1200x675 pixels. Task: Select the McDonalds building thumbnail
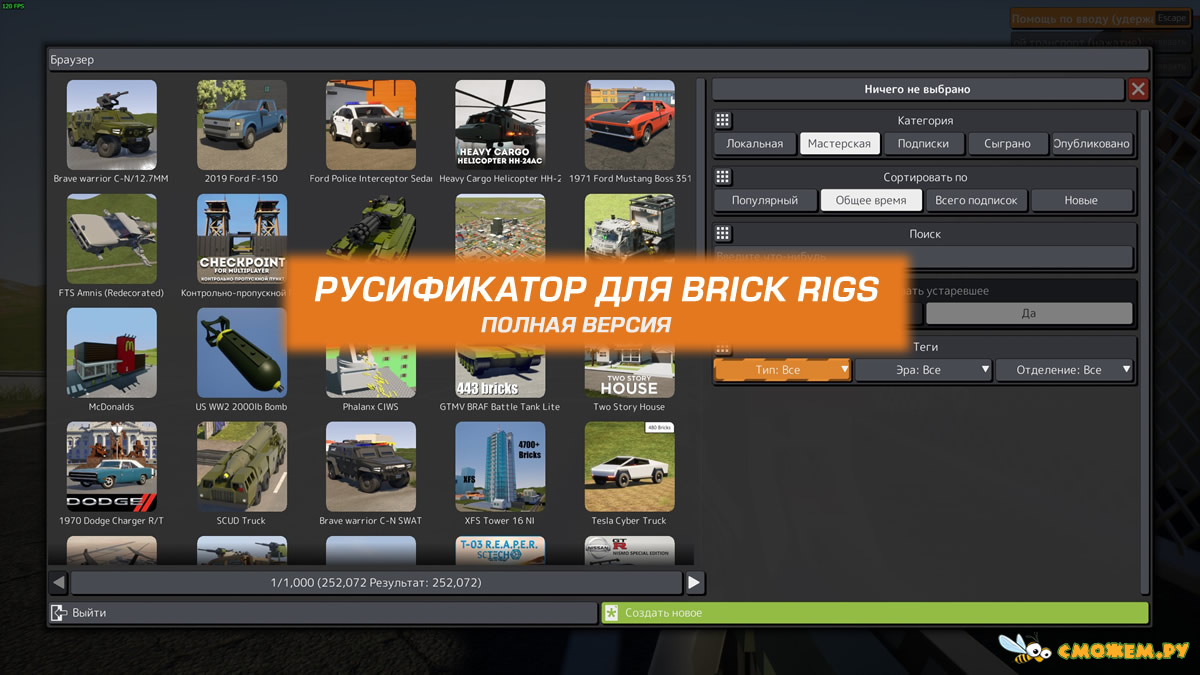(111, 353)
